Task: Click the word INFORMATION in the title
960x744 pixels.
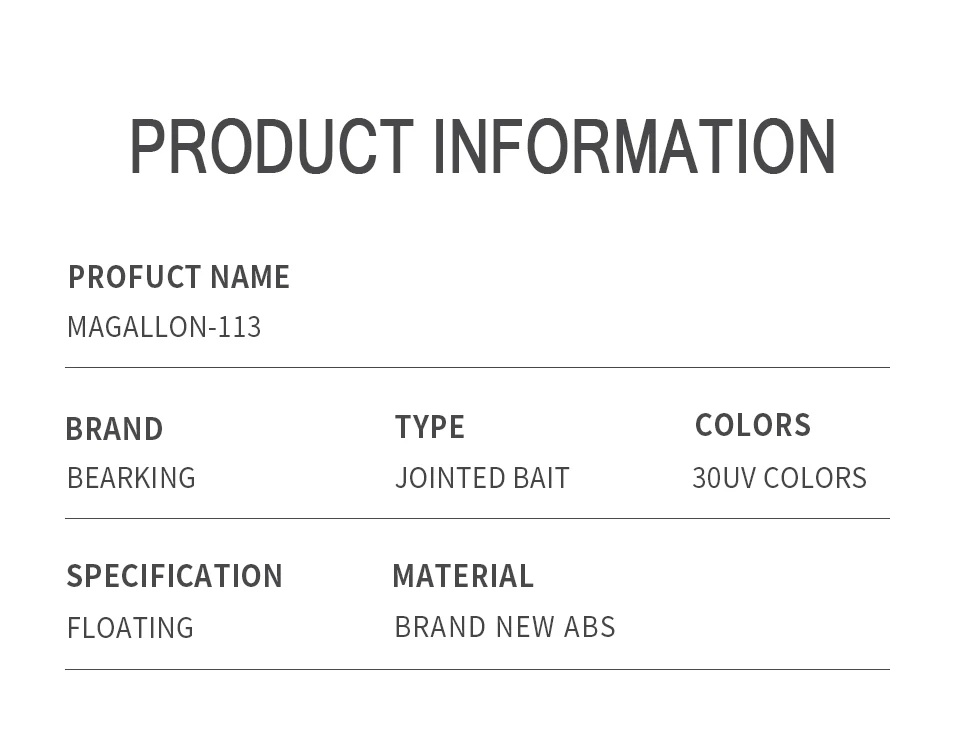Action: point(634,147)
